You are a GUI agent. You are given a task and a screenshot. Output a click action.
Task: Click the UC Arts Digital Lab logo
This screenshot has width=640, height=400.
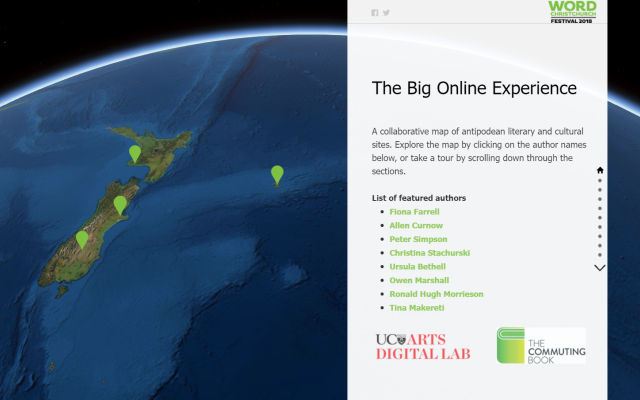click(x=423, y=347)
